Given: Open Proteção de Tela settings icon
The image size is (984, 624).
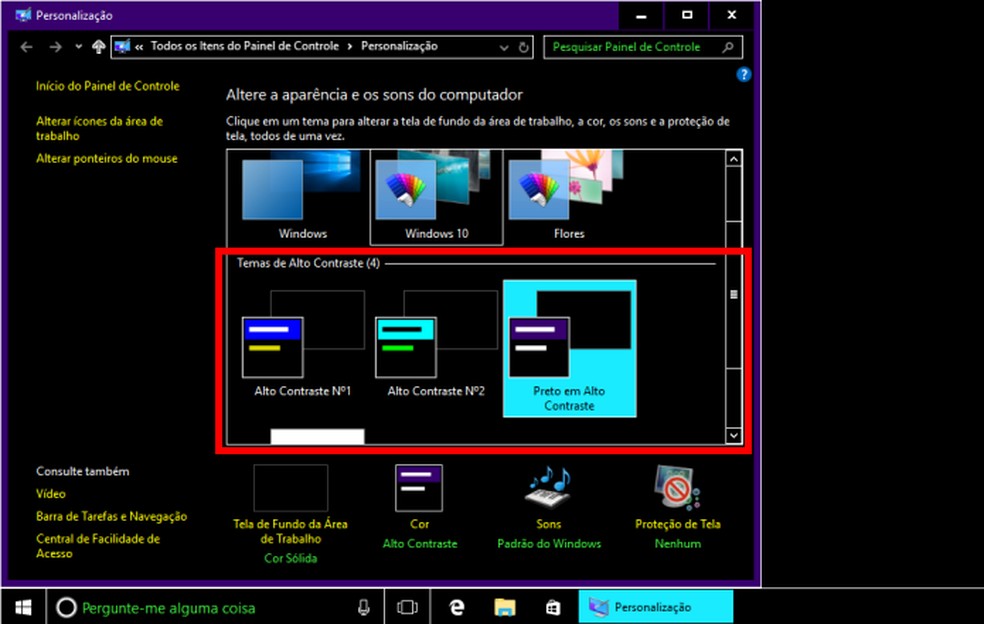Looking at the screenshot, I should [x=677, y=488].
